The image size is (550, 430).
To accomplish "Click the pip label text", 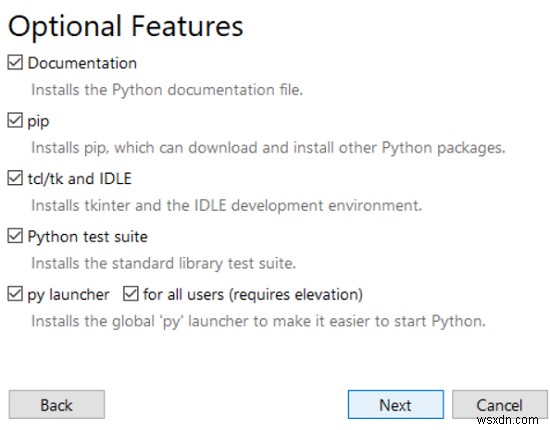I will pos(38,122).
